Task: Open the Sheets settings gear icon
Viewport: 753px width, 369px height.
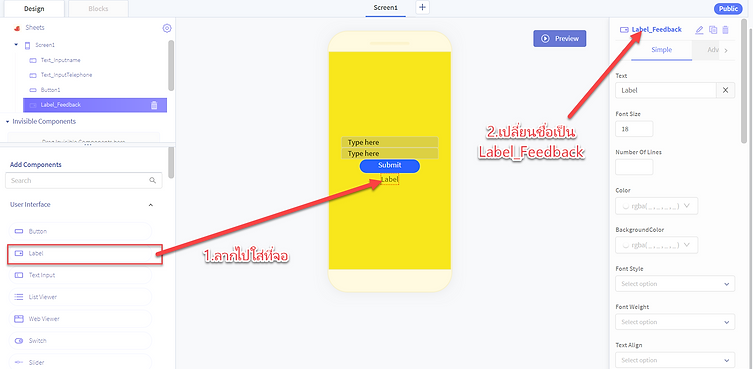Action: tap(167, 28)
